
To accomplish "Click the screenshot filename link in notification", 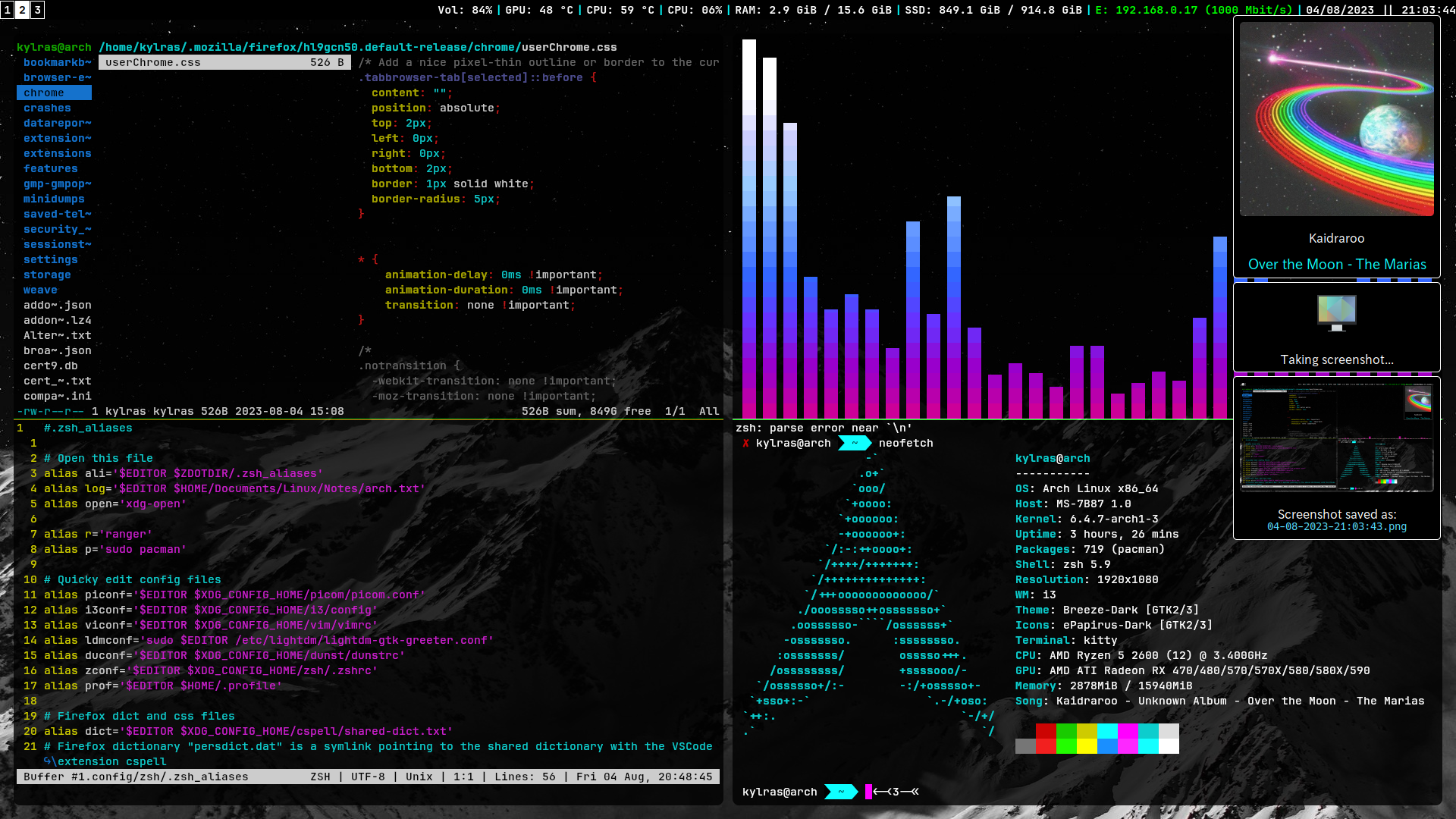I will pyautogui.click(x=1336, y=526).
